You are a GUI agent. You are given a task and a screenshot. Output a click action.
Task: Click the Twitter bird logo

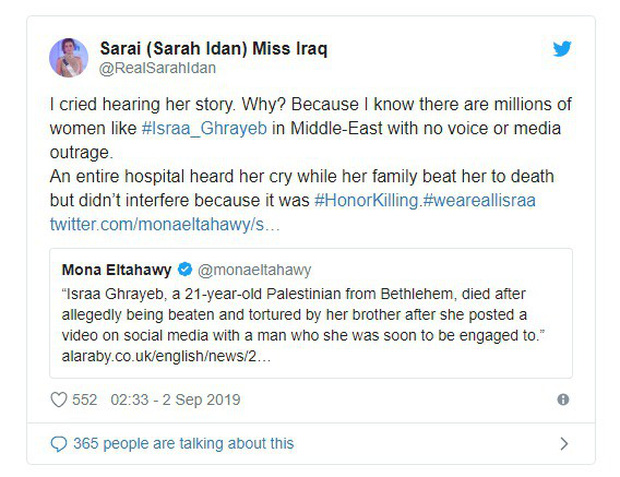click(x=562, y=49)
